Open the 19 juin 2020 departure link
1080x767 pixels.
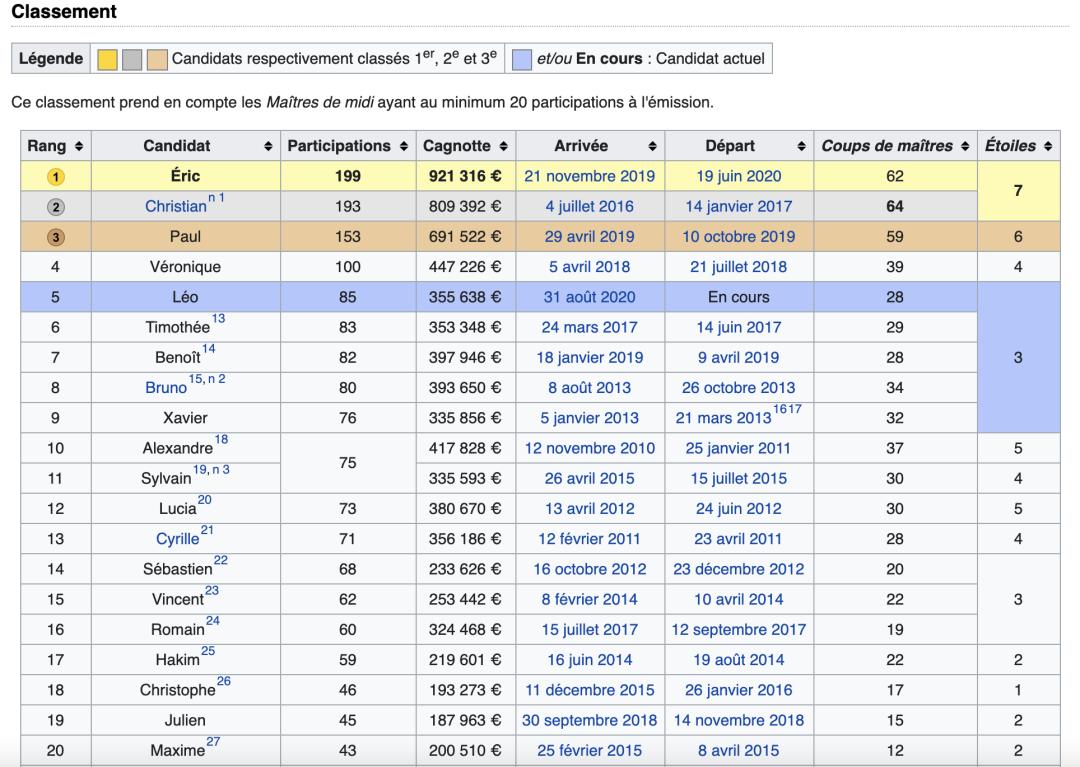click(738, 176)
